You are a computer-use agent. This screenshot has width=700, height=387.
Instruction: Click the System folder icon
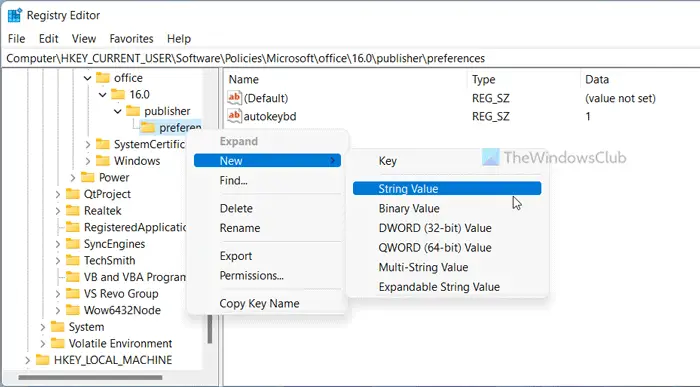pos(57,327)
